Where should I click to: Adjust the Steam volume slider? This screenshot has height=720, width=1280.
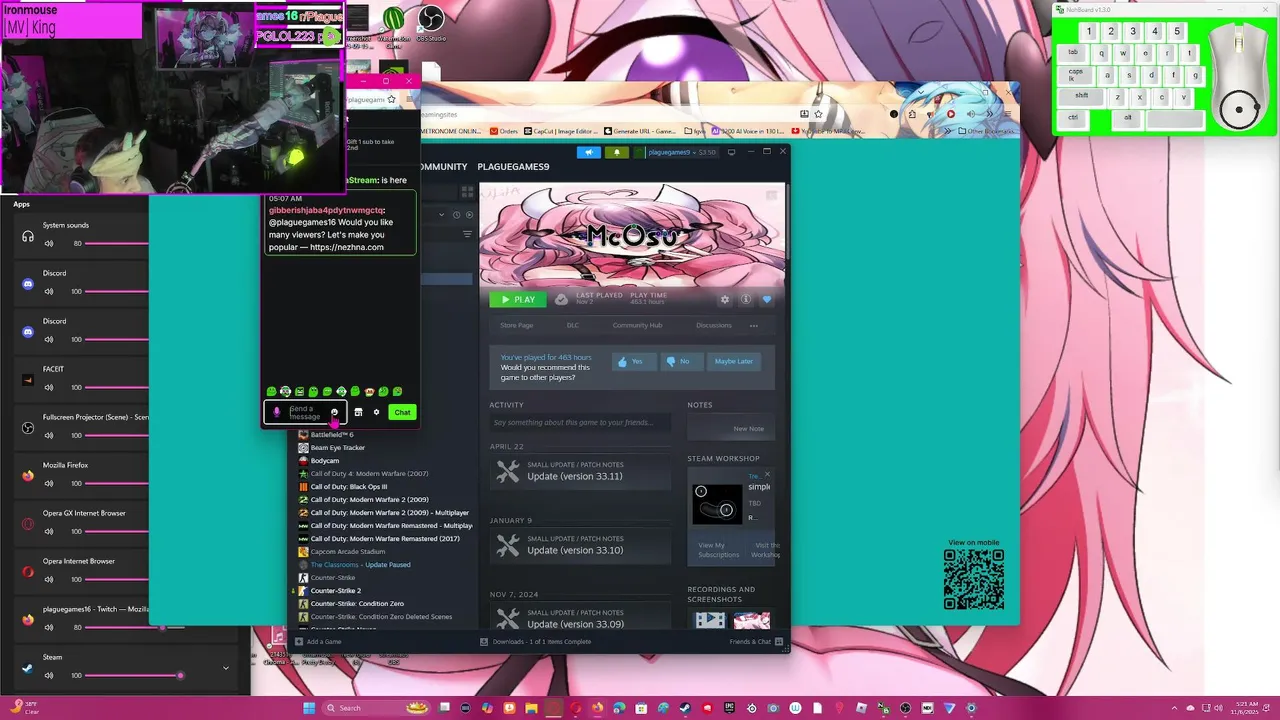tap(134, 675)
